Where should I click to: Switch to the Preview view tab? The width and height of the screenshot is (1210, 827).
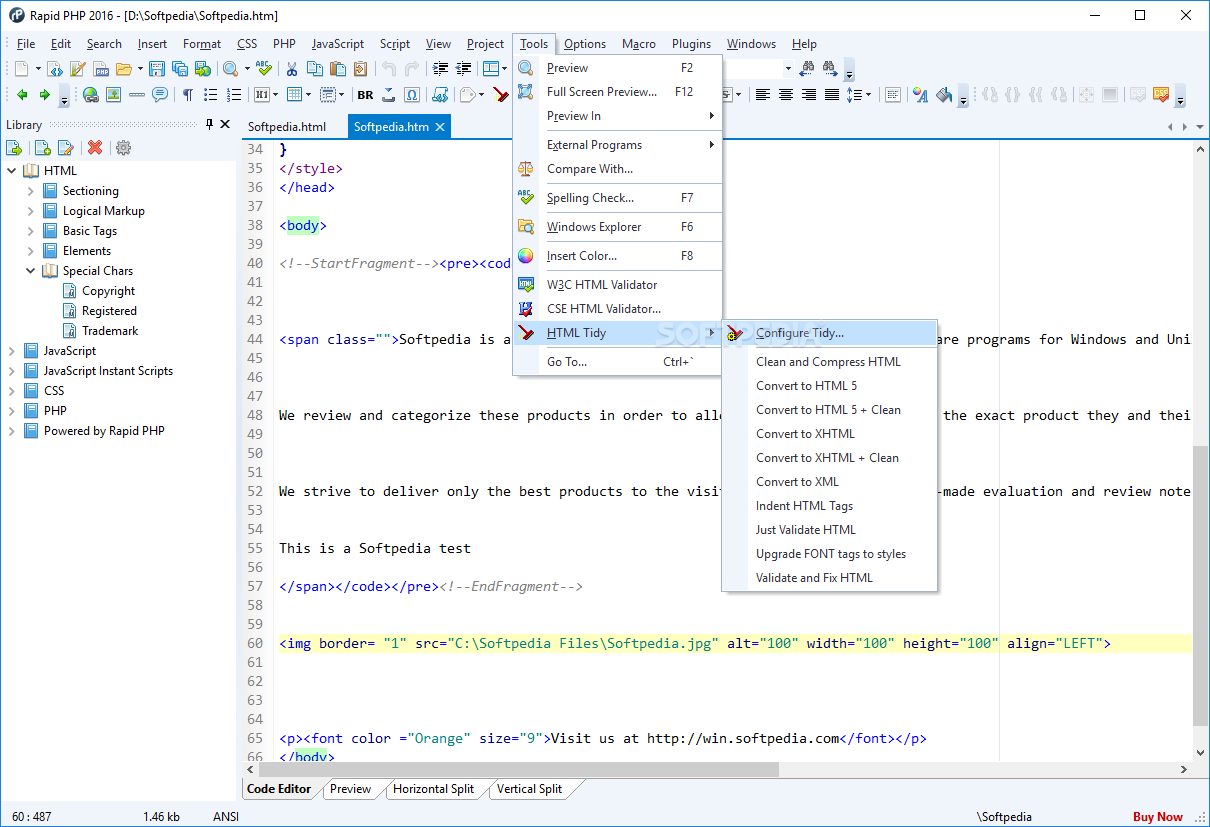click(x=351, y=789)
